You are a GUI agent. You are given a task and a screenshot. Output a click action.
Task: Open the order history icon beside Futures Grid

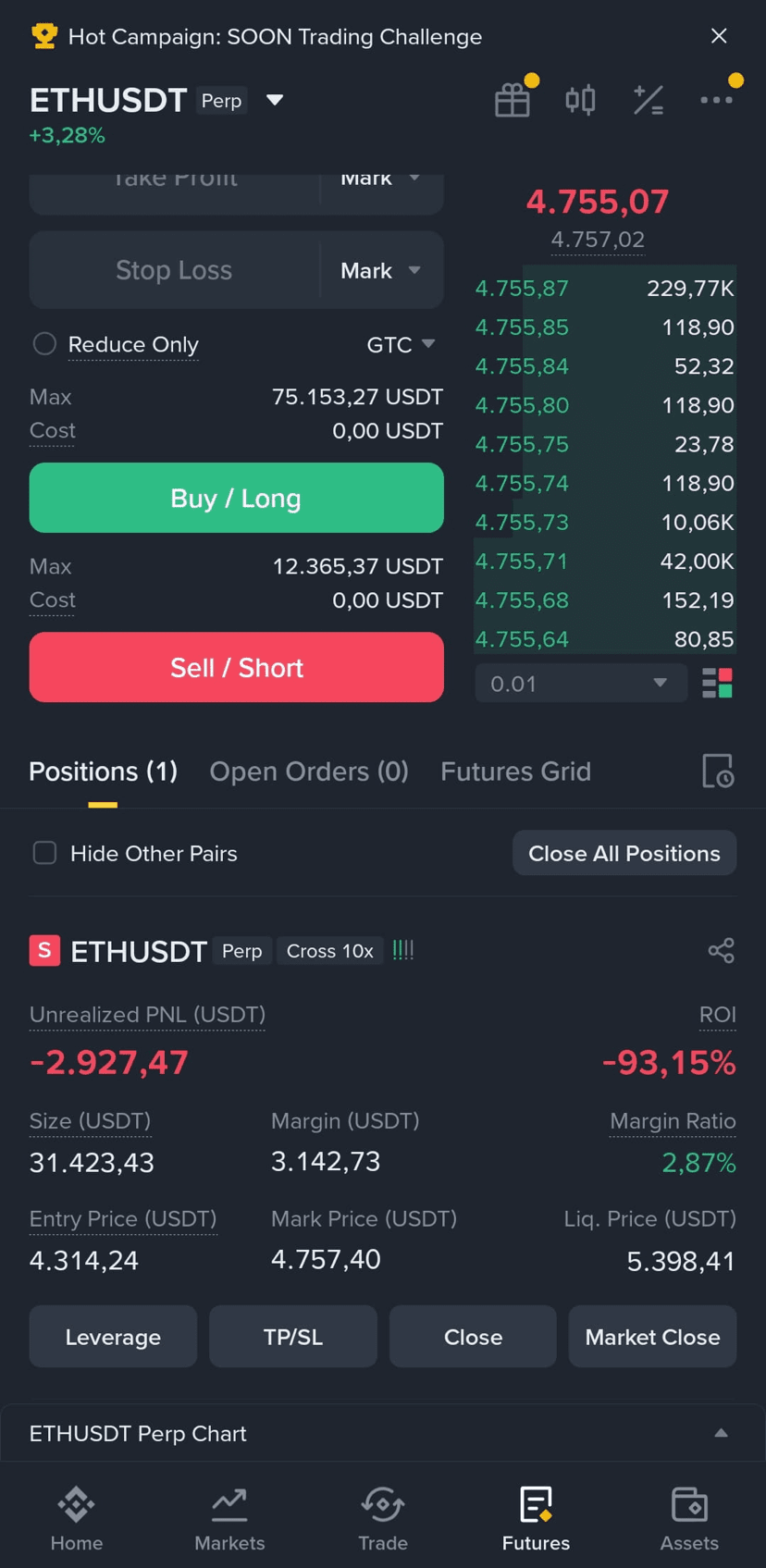pyautogui.click(x=718, y=771)
